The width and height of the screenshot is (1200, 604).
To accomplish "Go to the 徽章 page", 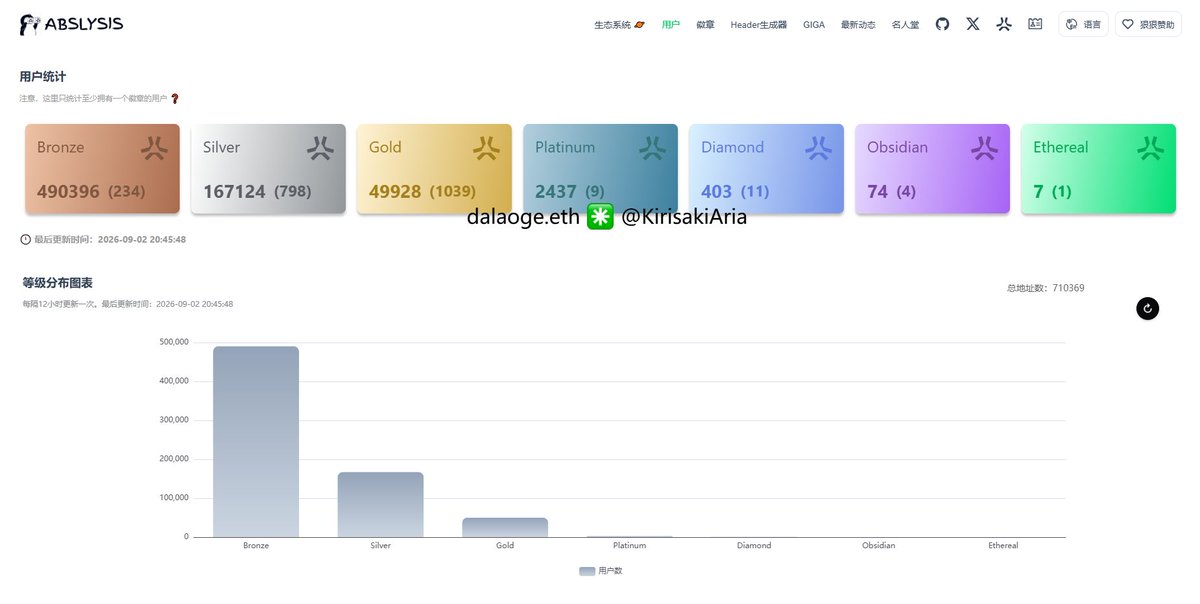I will (x=705, y=25).
